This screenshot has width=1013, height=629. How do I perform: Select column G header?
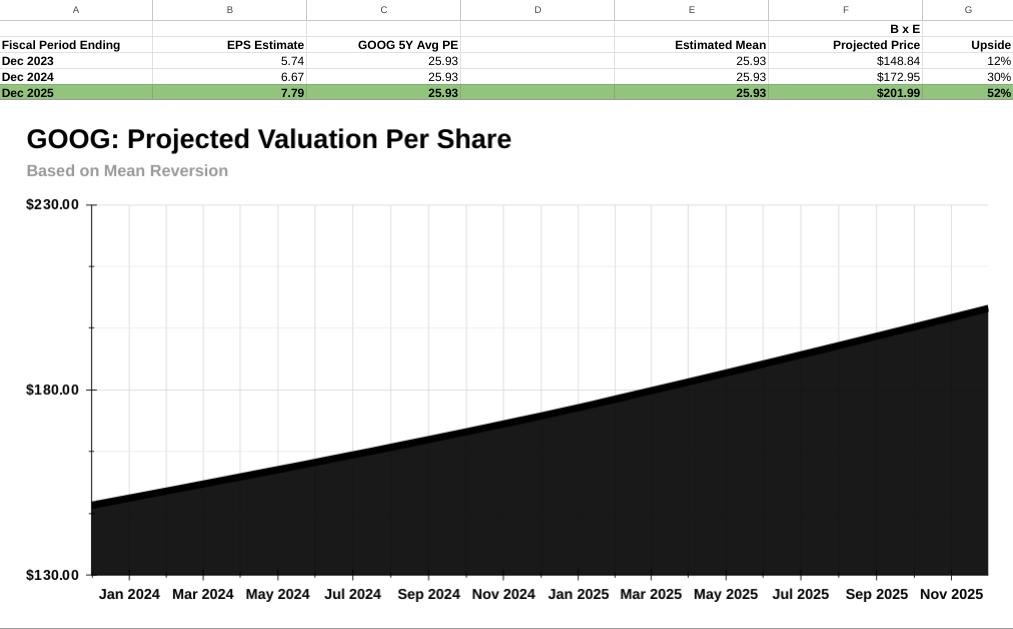[967, 10]
